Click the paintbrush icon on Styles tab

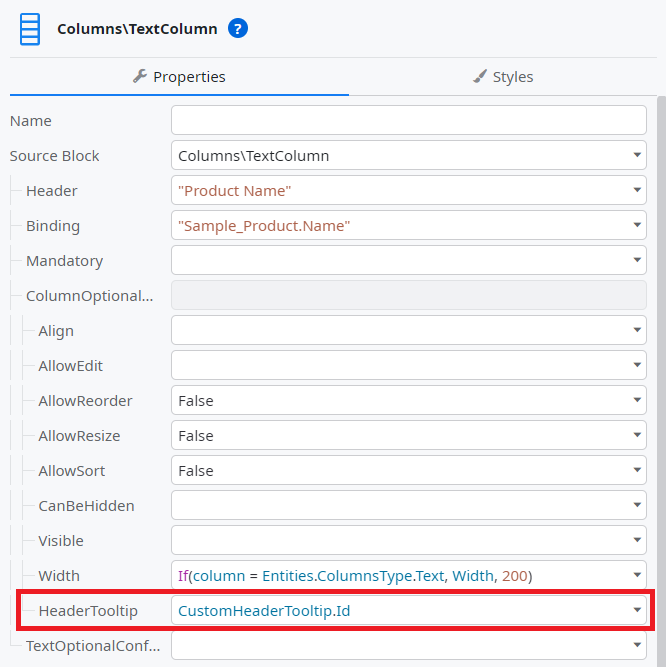480,77
